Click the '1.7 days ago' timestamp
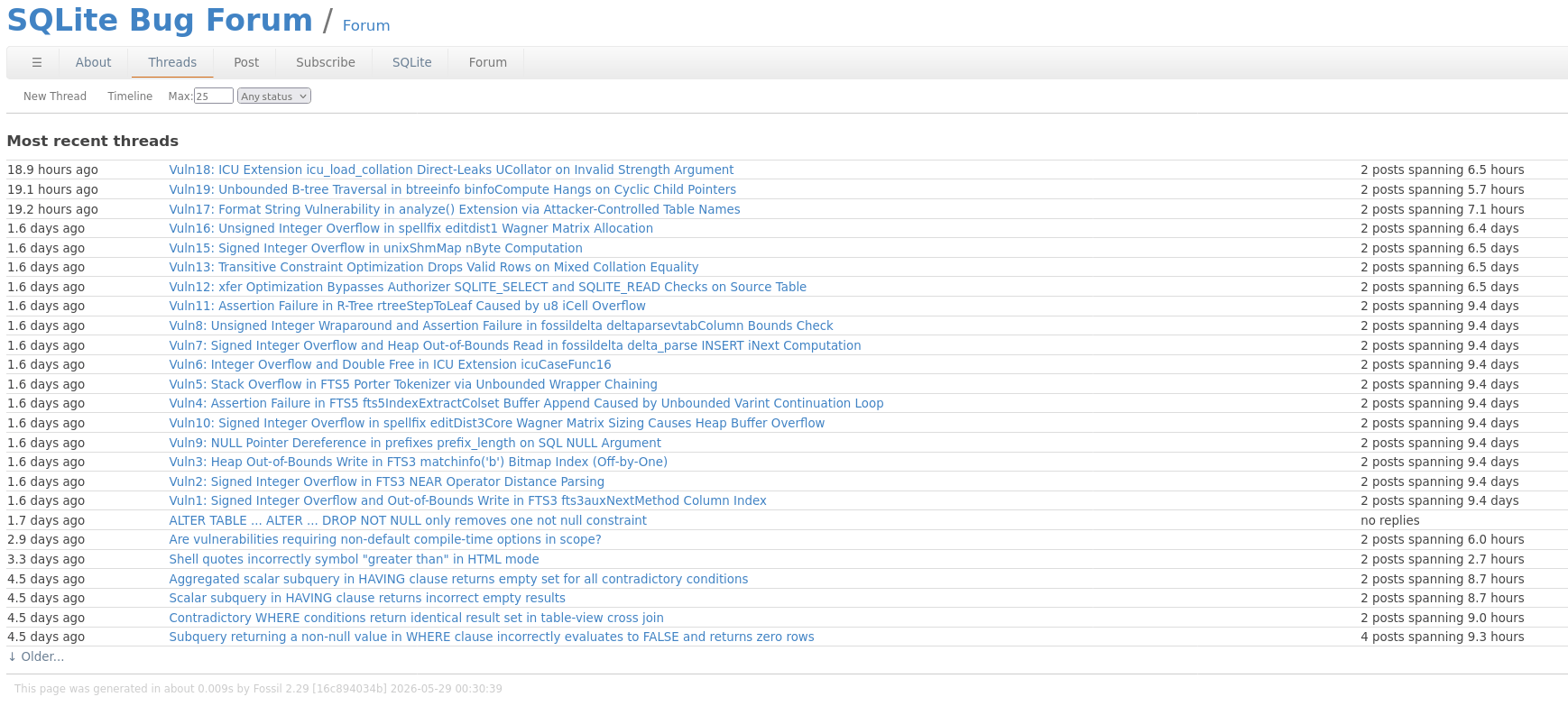Image resolution: width=1568 pixels, height=706 pixels. 46,520
